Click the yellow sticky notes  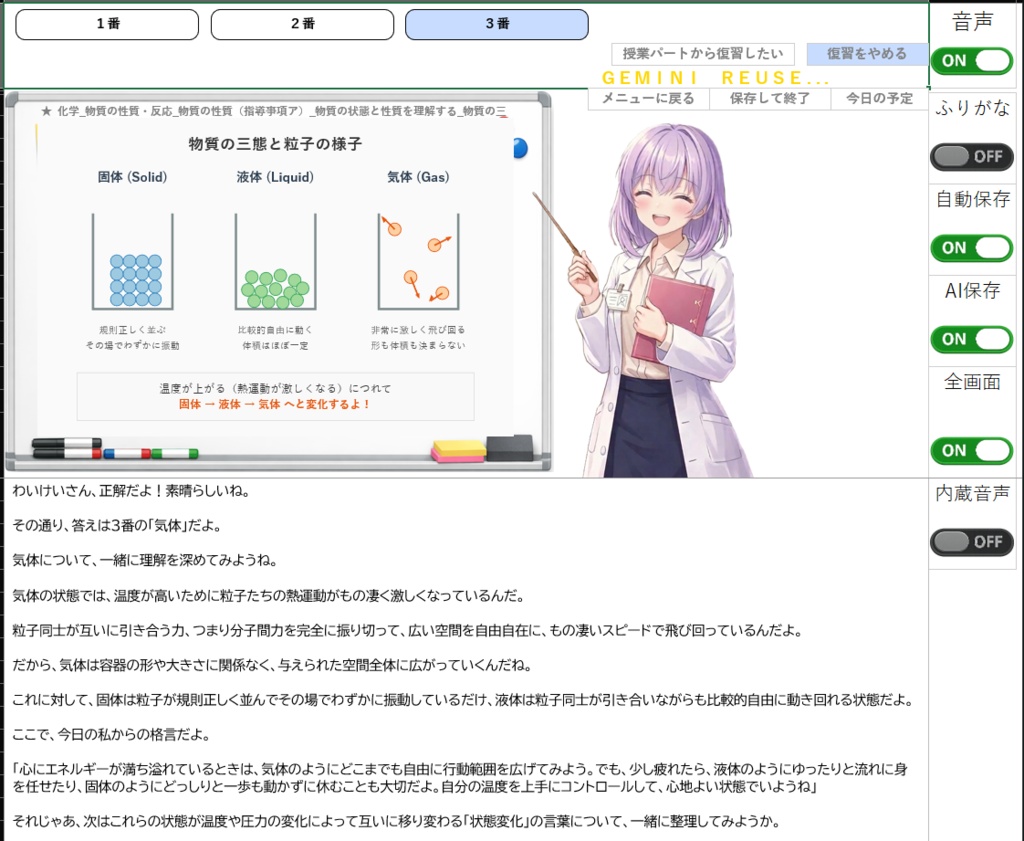(458, 451)
